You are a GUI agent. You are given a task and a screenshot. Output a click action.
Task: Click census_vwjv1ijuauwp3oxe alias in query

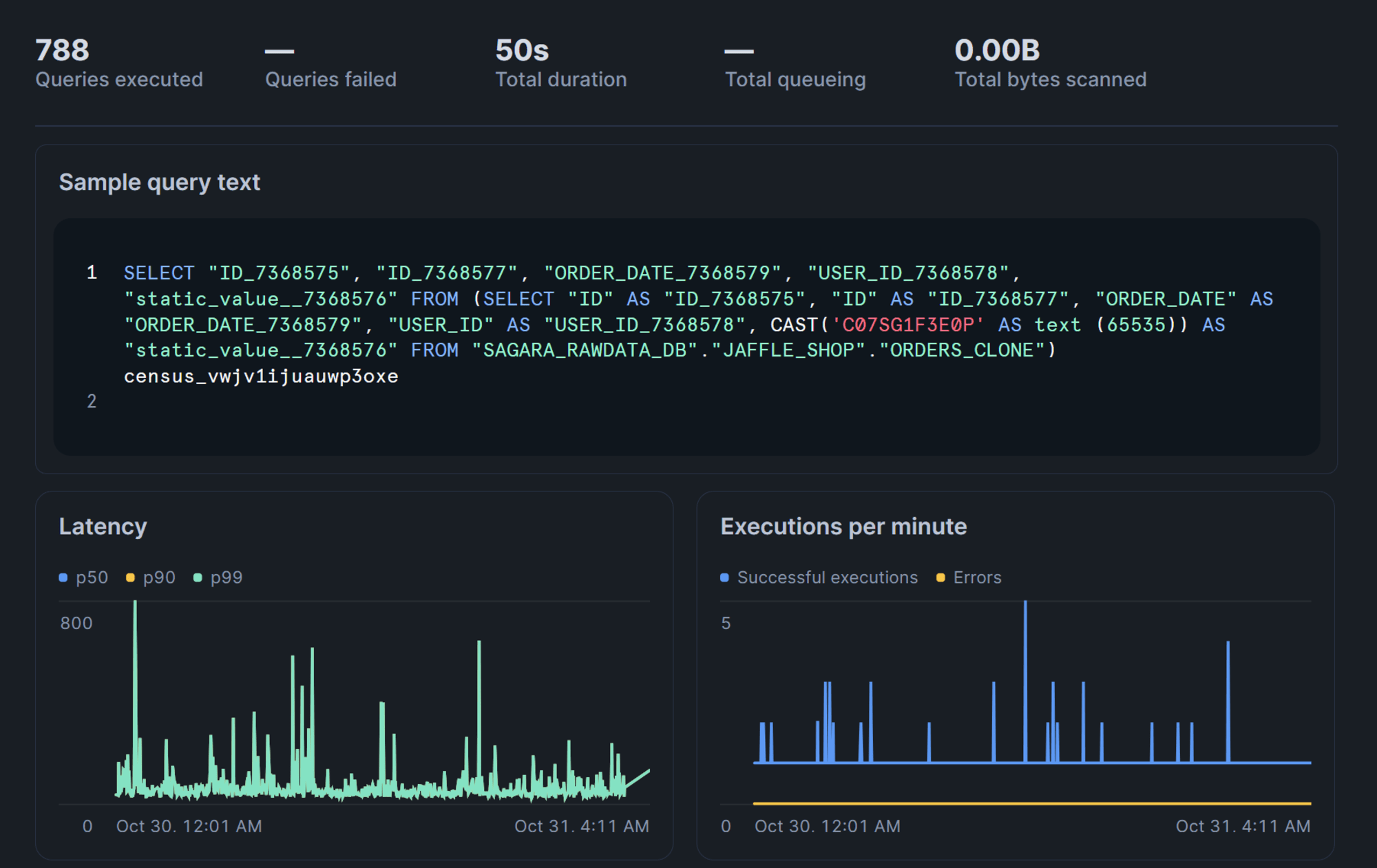tap(261, 377)
